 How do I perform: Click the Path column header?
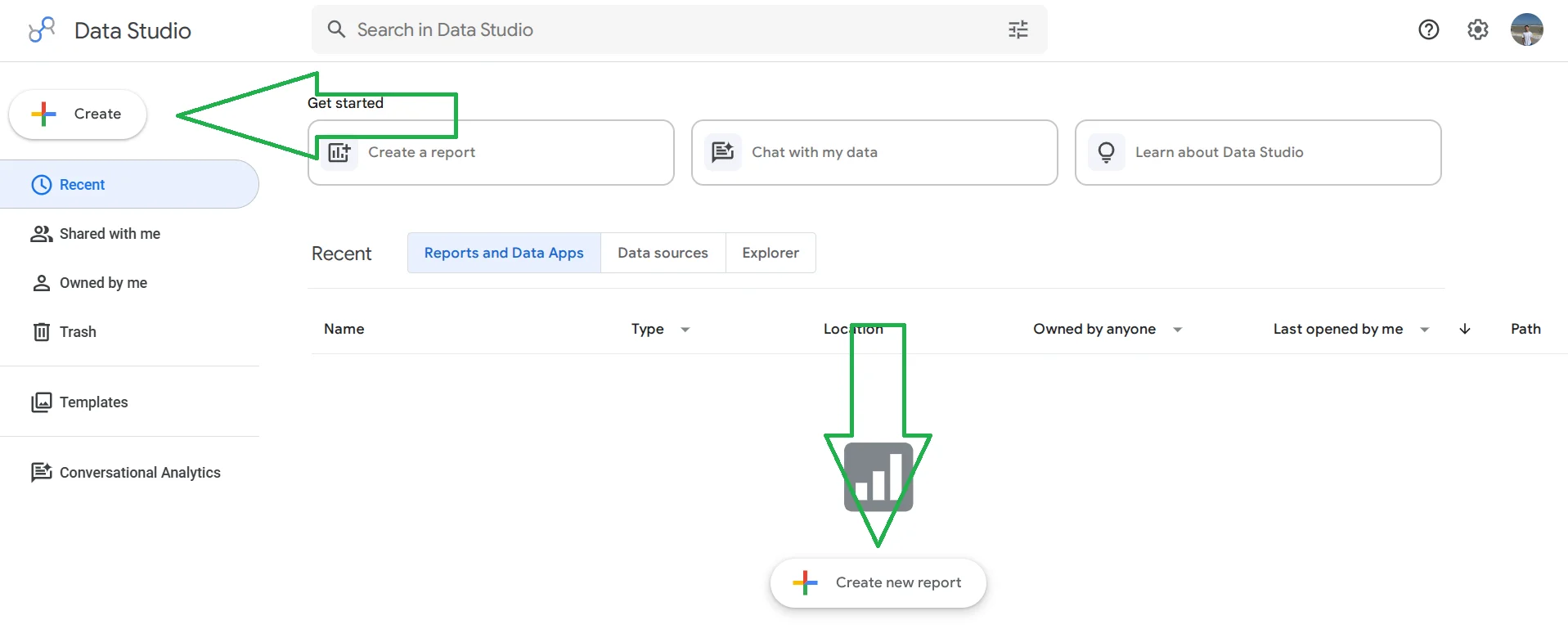coord(1525,329)
